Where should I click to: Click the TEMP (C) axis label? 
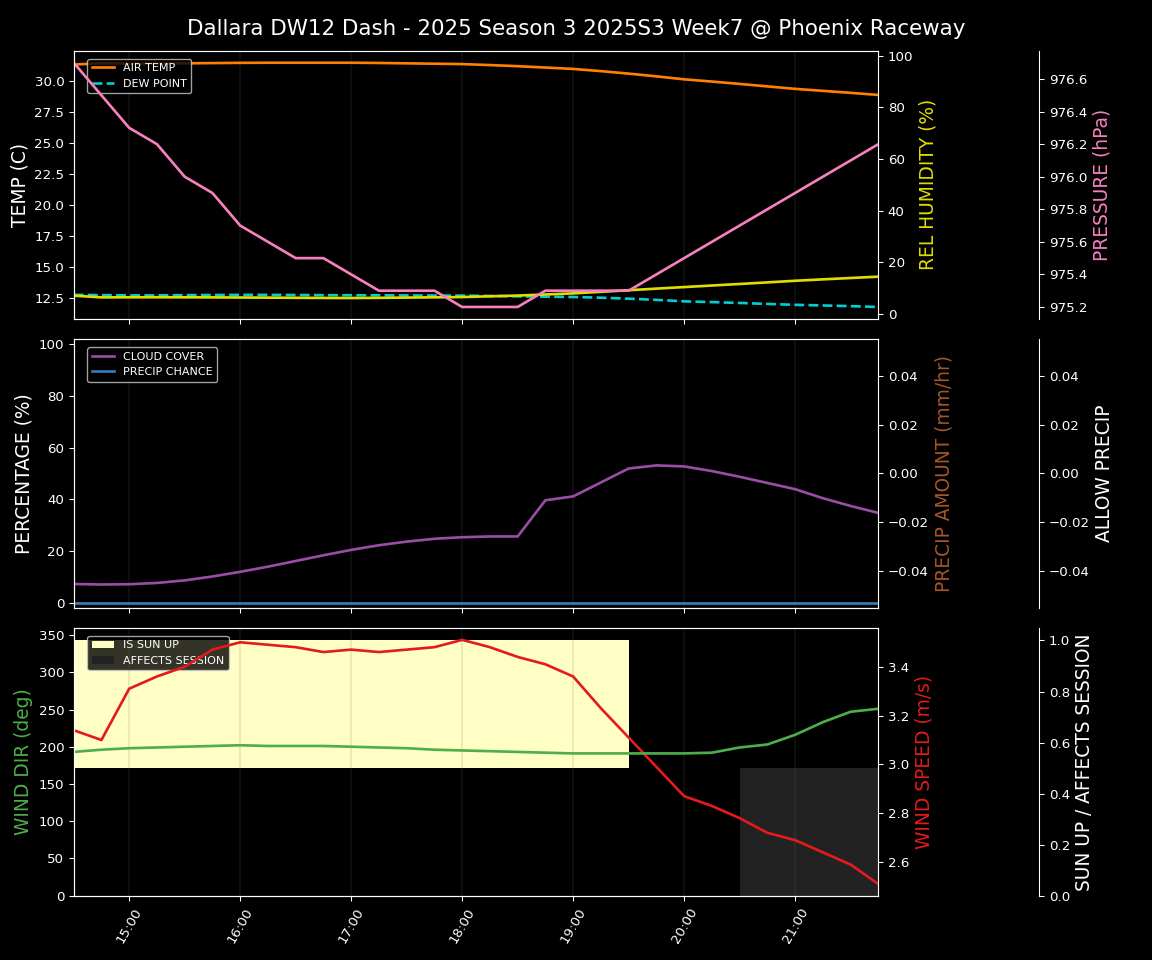pyautogui.click(x=19, y=185)
